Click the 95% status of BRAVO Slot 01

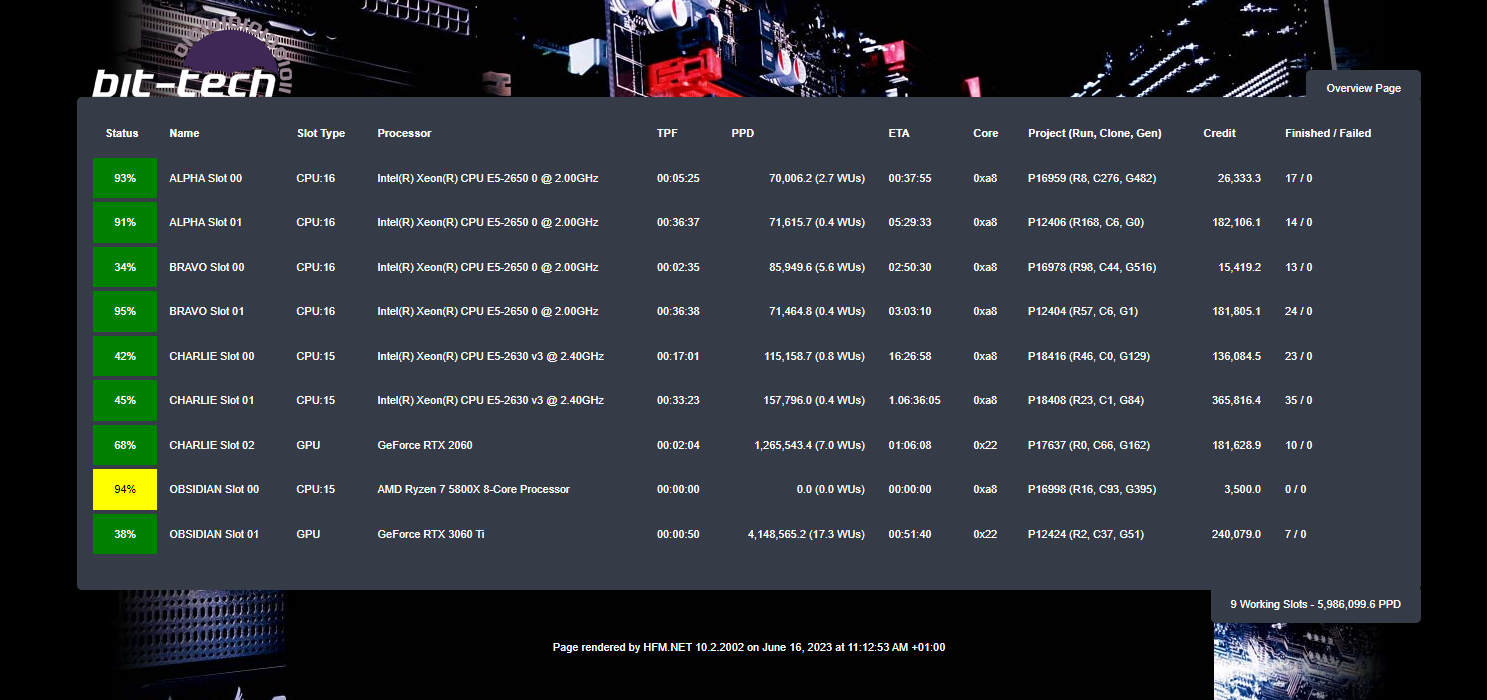(x=125, y=311)
